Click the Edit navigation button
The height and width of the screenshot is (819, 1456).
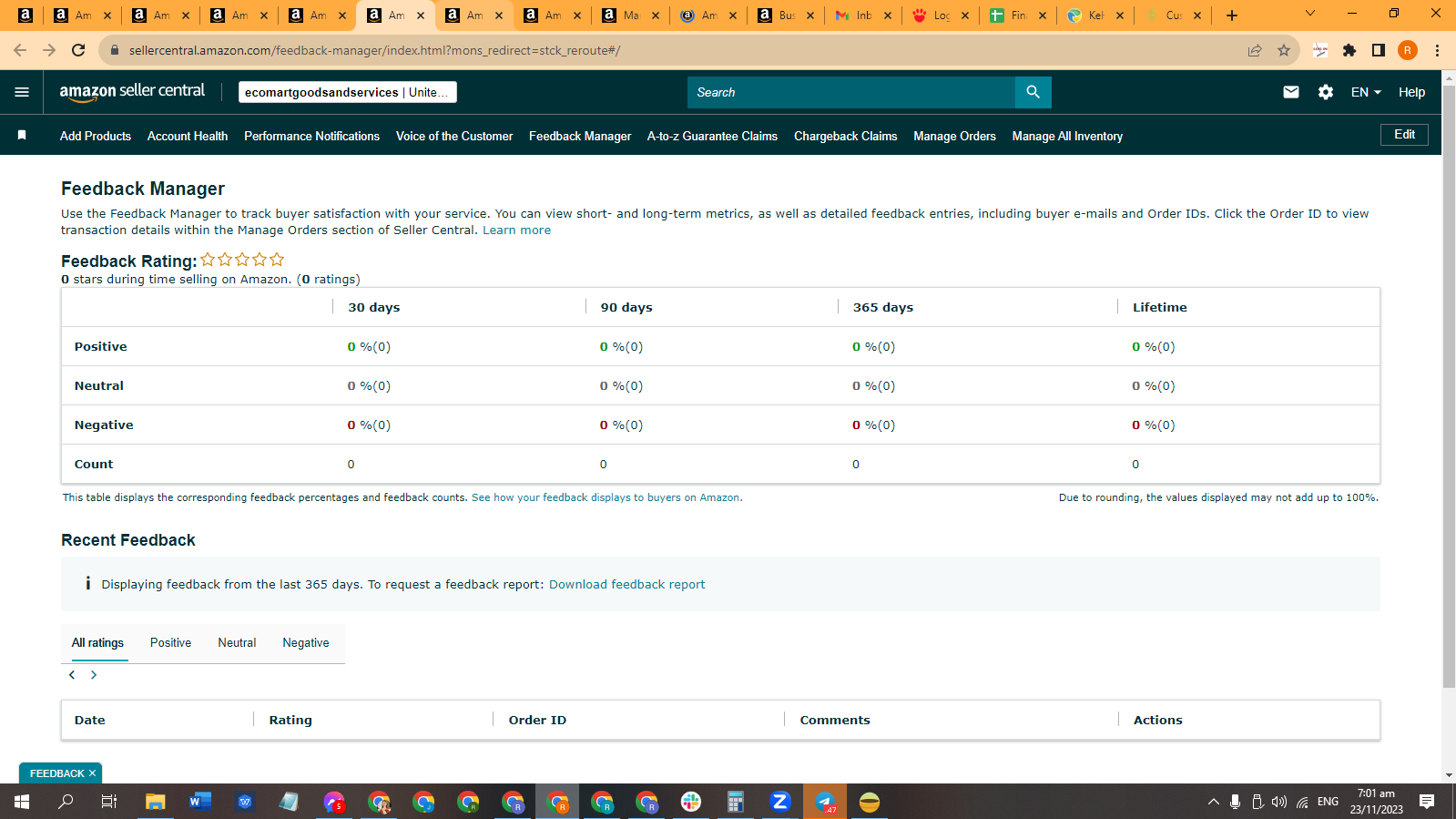[1404, 134]
